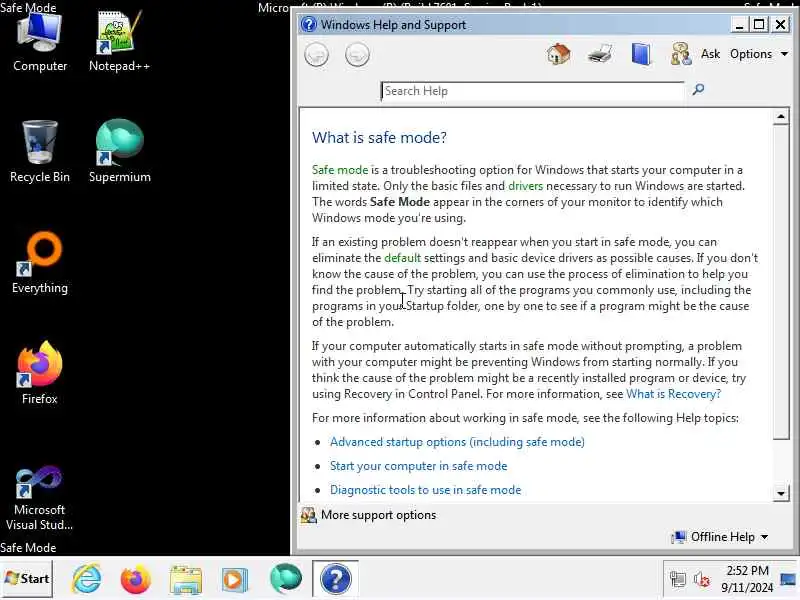Image resolution: width=800 pixels, height=600 pixels.
Task: Print the help topic with printer icon
Action: 599,54
